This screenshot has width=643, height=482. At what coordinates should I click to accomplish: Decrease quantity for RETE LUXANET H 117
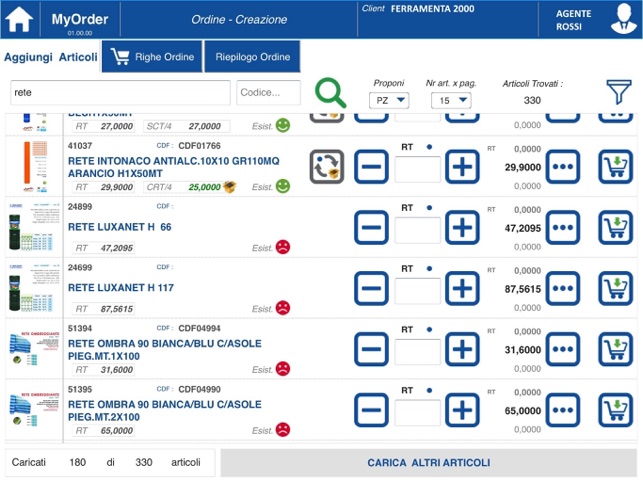coord(372,288)
